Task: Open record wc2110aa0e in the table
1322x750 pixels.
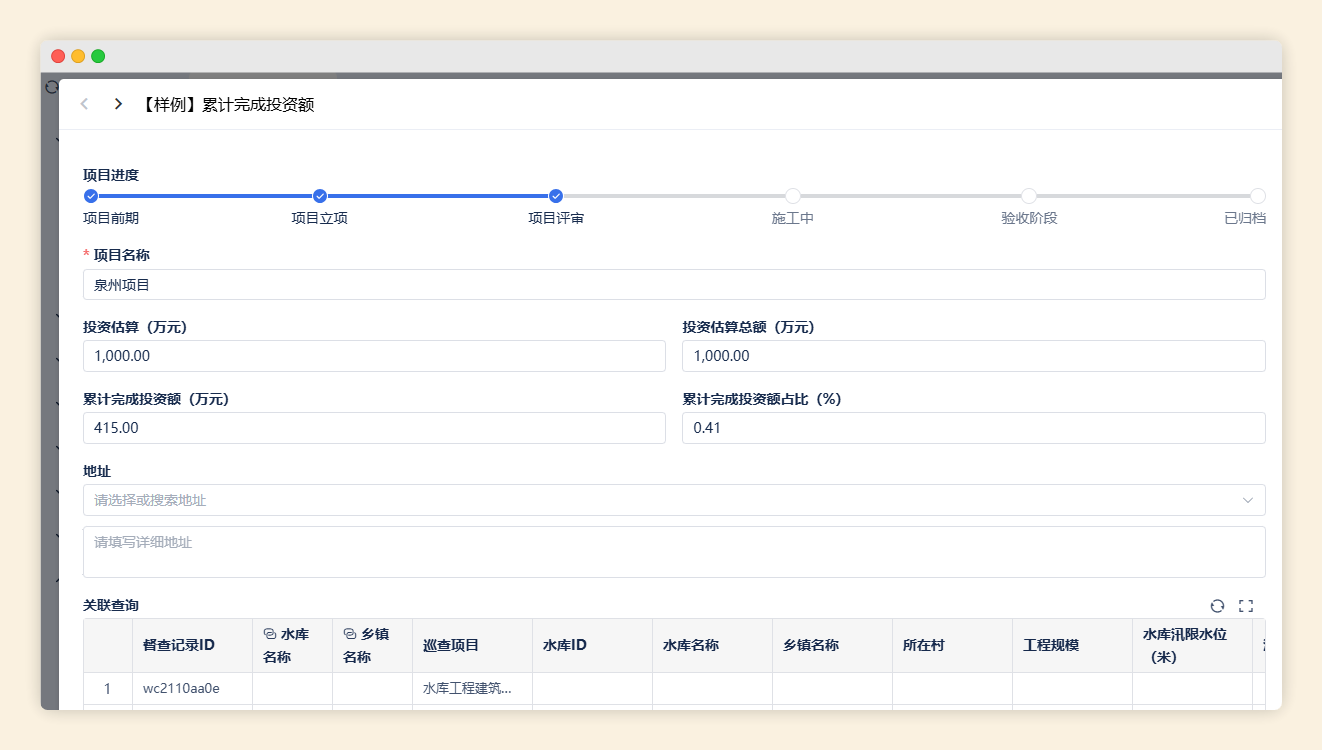Action: (181, 688)
